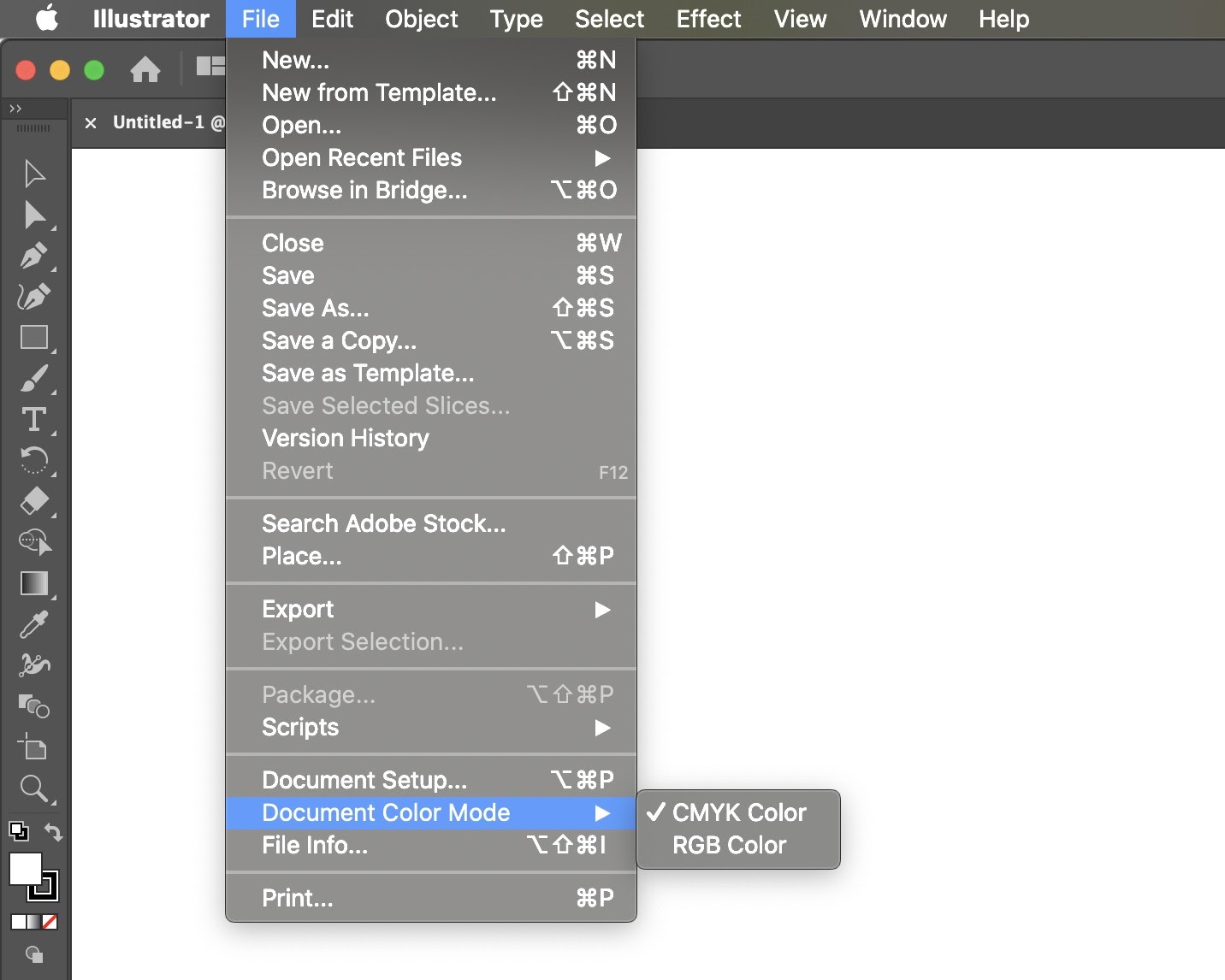Screen dimensions: 1225x980
Task: Select the Selection tool arrow
Action: click(34, 173)
